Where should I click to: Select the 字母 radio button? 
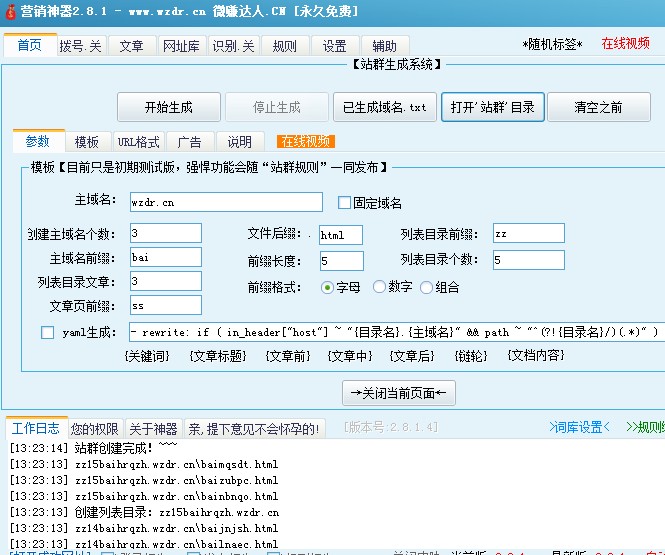click(327, 288)
